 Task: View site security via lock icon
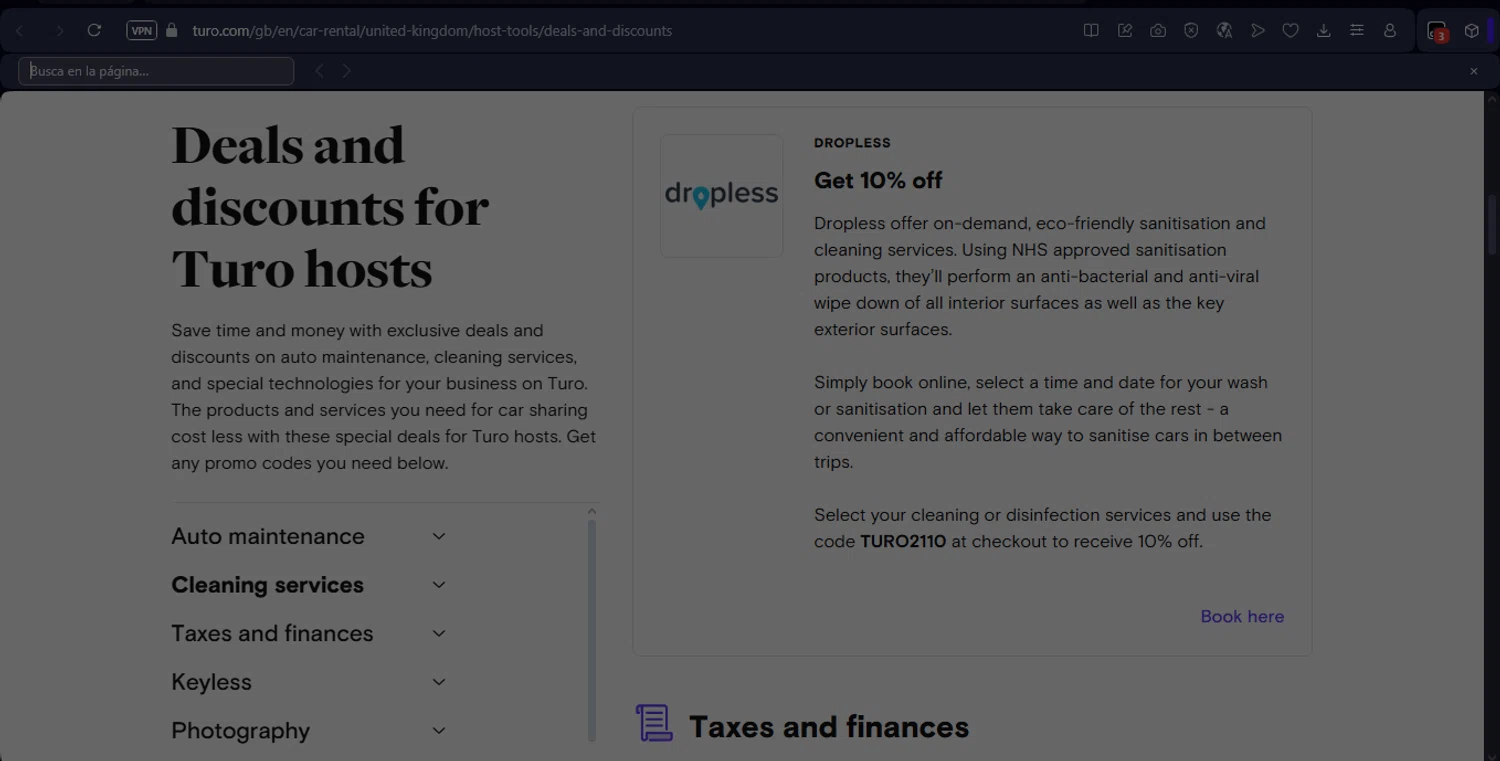tap(172, 31)
